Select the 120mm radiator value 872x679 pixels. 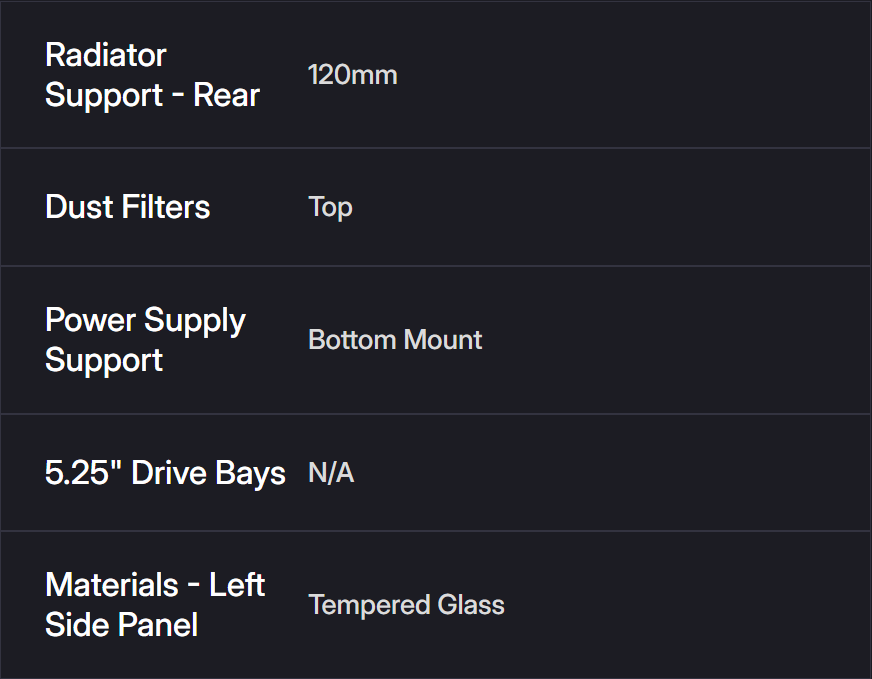352,75
